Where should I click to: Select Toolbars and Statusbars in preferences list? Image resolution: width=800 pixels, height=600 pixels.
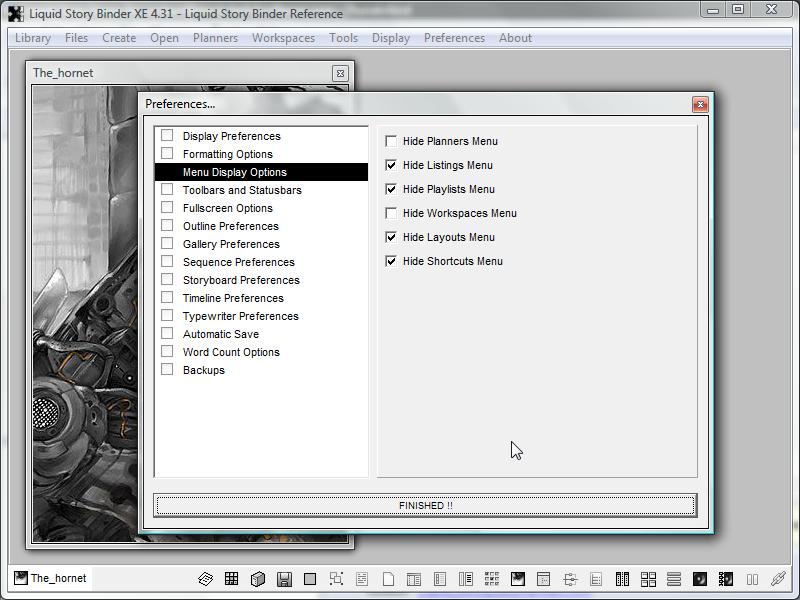(241, 190)
